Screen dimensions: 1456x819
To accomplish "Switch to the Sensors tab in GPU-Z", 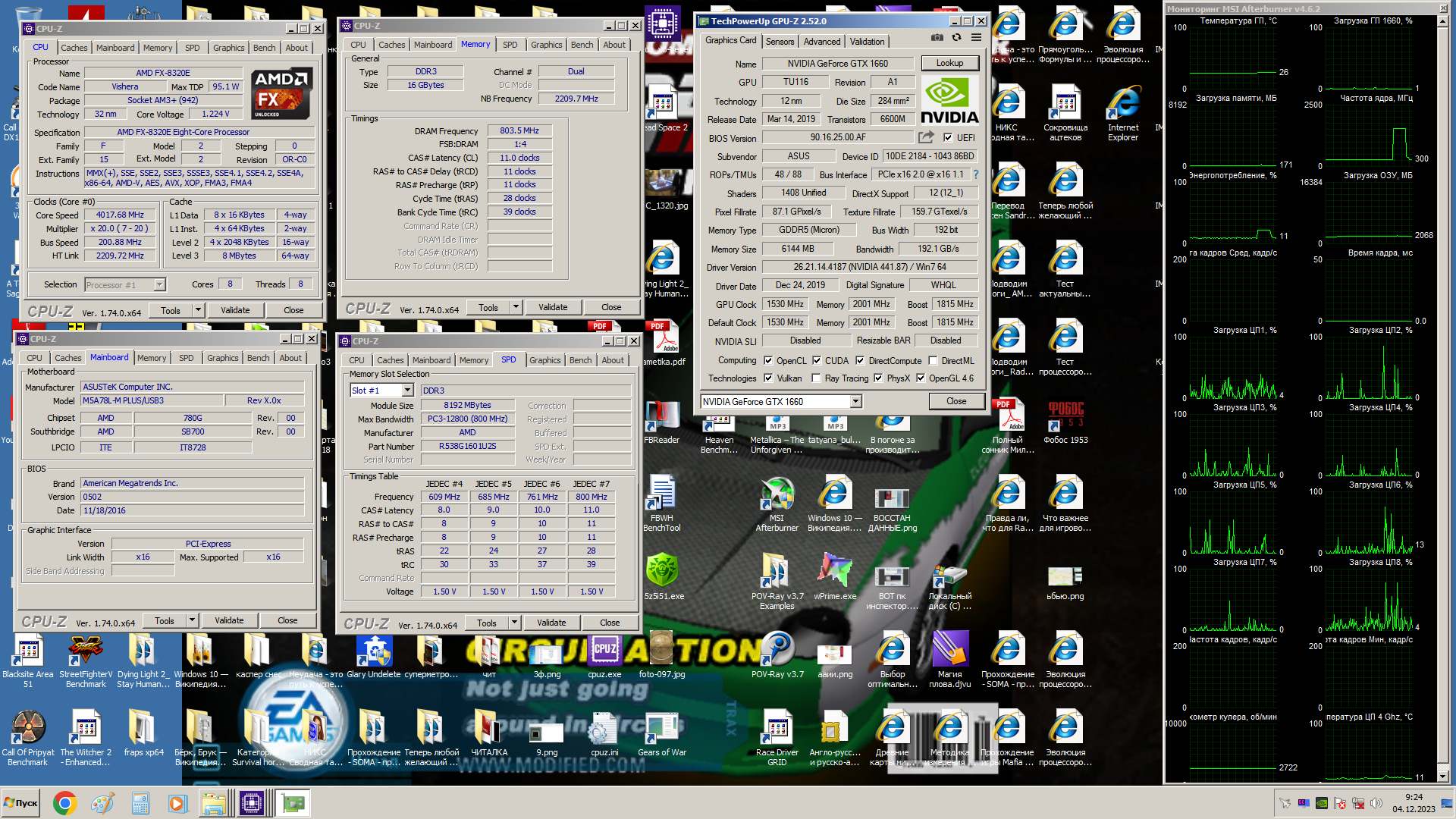I will click(780, 42).
